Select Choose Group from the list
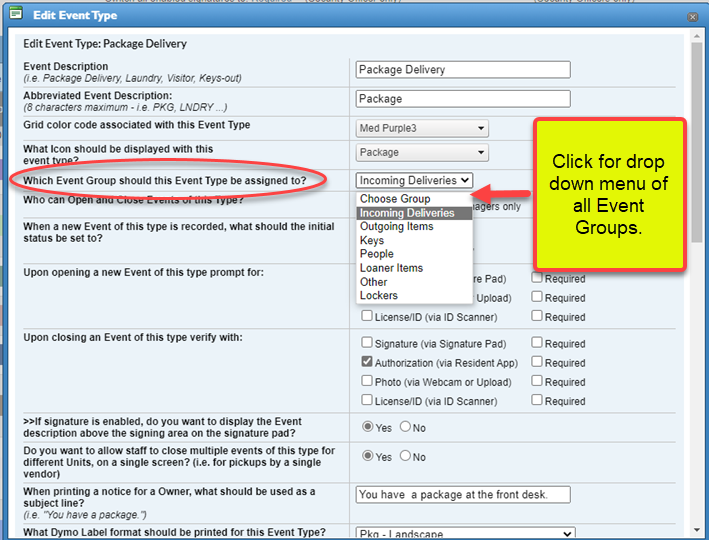 tap(414, 199)
